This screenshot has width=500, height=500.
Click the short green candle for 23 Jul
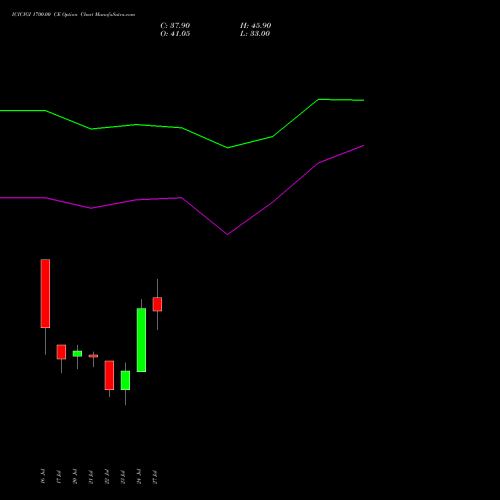[125, 380]
